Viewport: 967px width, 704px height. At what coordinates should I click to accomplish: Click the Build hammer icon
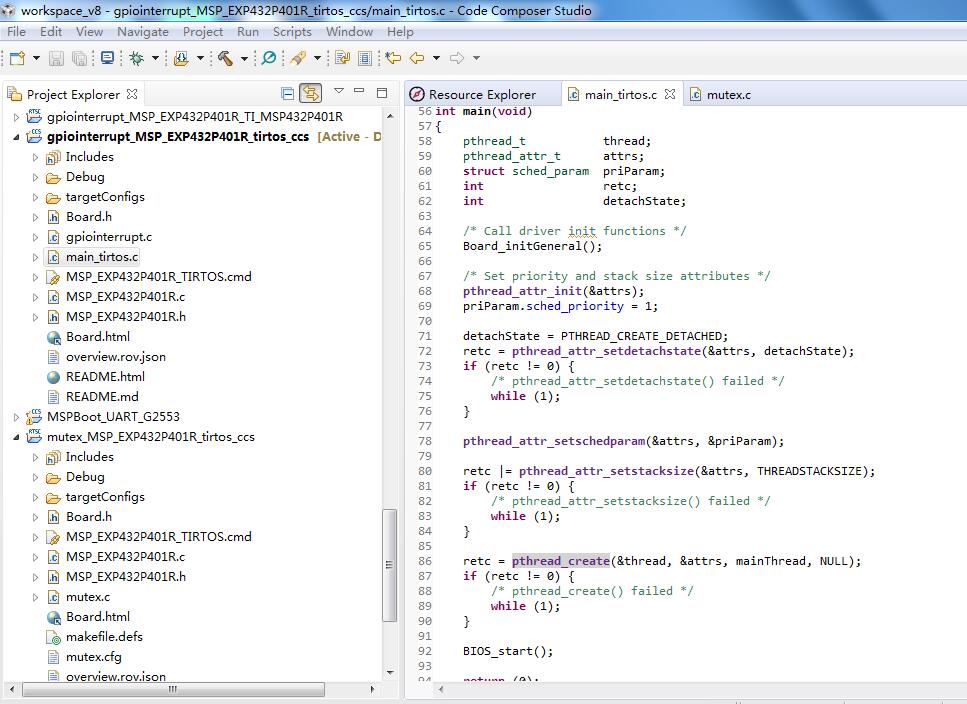point(225,58)
